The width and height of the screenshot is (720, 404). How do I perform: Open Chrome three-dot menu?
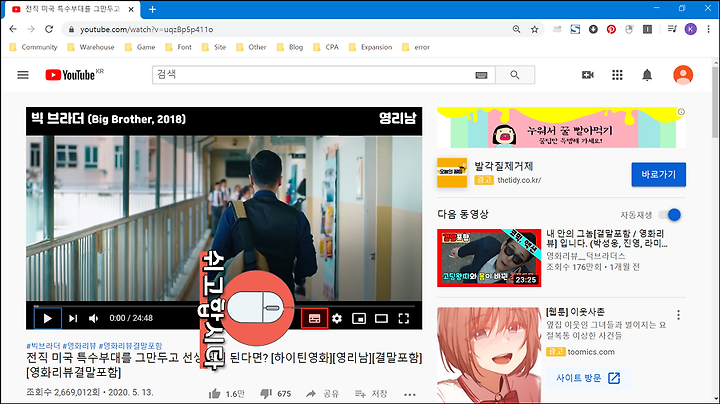coord(709,29)
